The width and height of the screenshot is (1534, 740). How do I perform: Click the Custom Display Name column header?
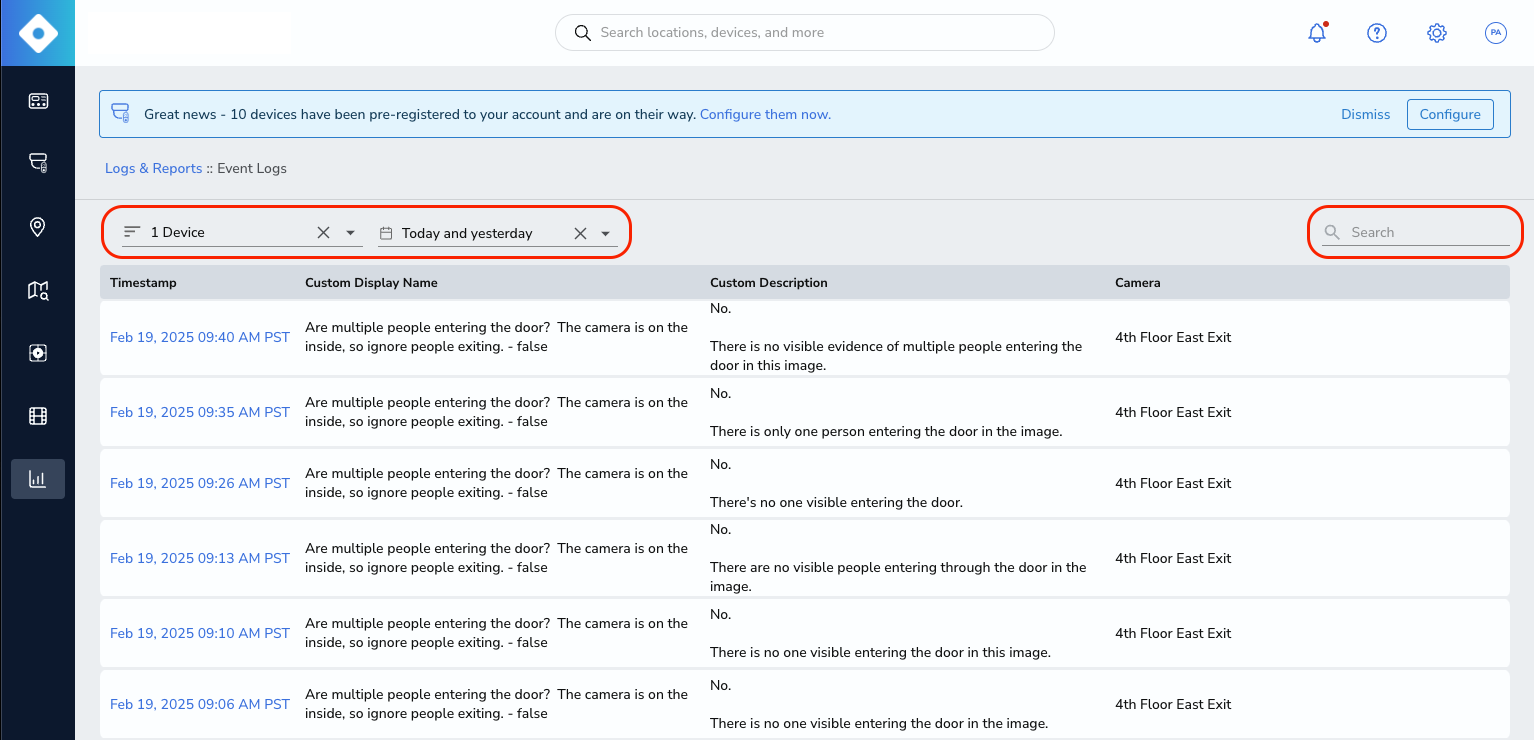click(371, 283)
